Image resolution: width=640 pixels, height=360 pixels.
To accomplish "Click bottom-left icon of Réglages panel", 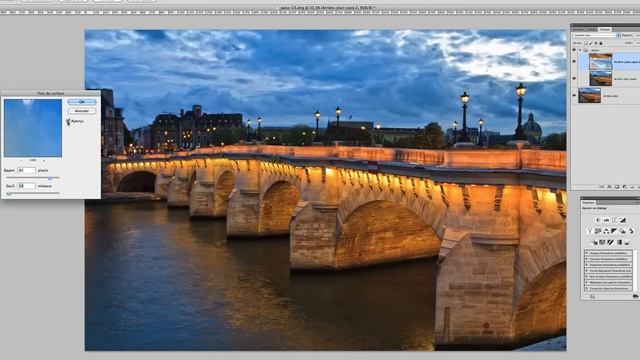I will 593,296.
